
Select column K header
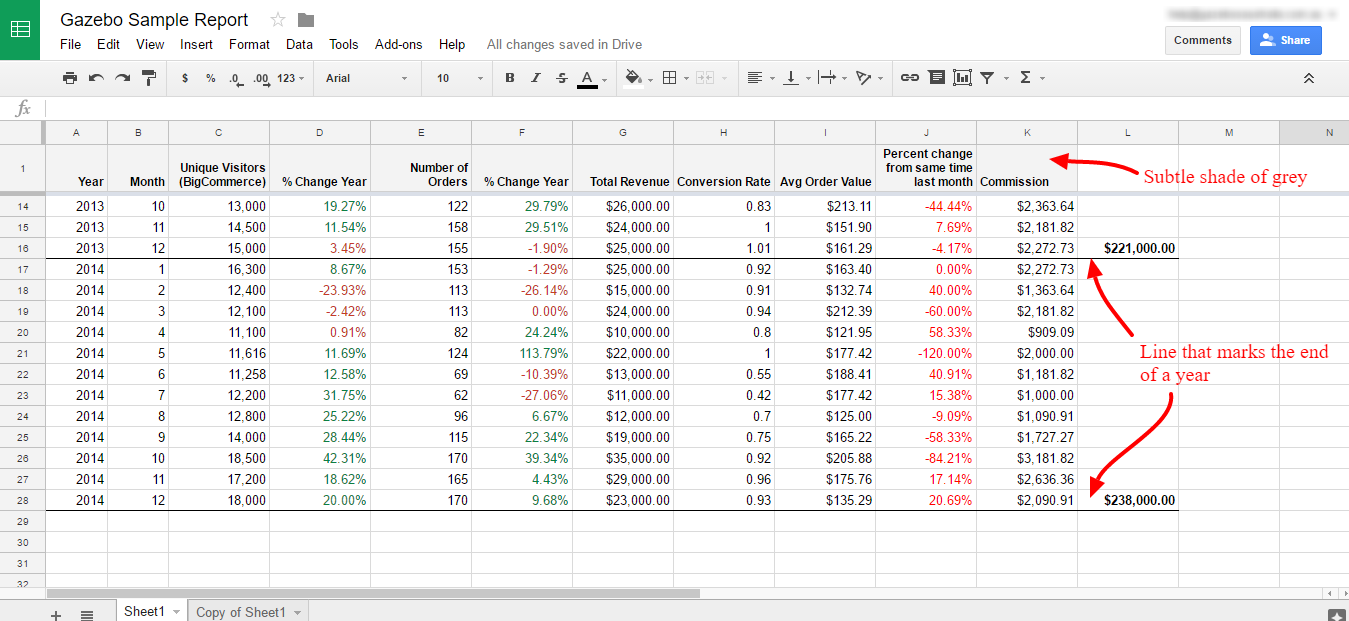[x=1027, y=132]
